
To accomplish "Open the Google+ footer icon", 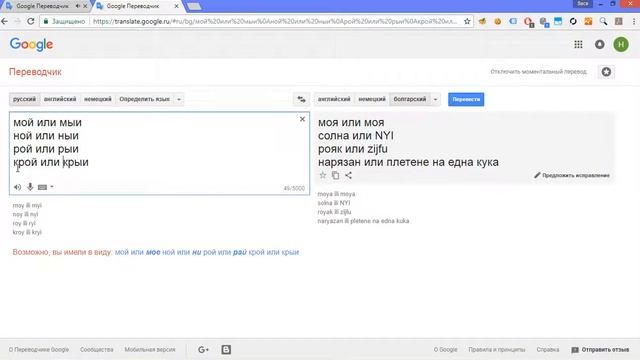I will (203, 349).
